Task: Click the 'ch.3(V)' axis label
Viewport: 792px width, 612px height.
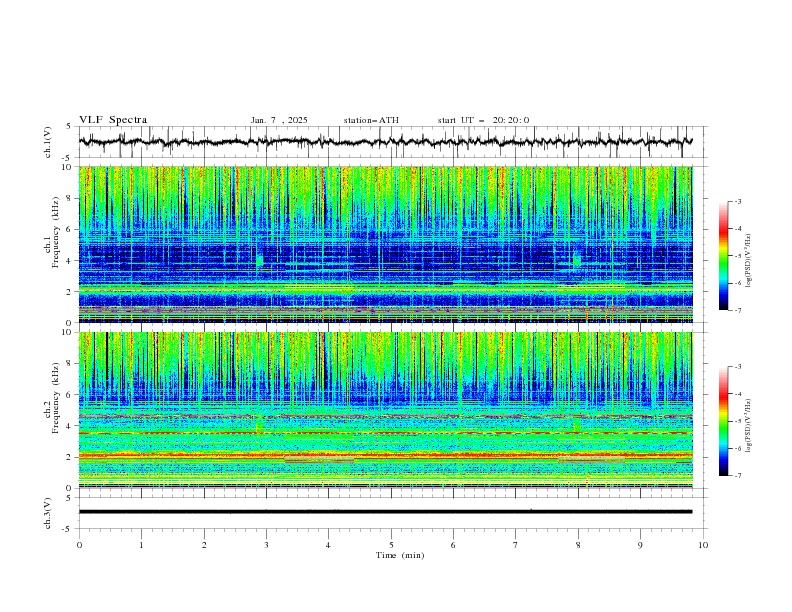Action: click(x=48, y=513)
